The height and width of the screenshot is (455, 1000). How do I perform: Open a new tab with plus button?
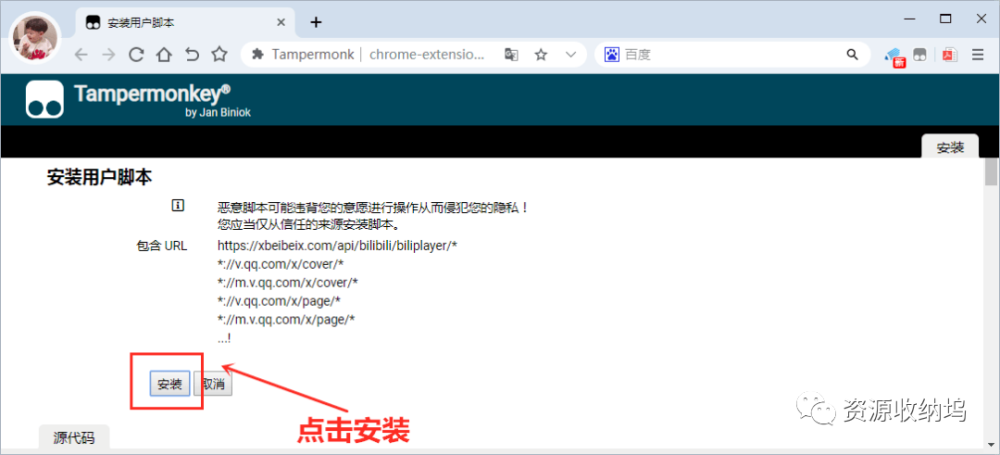click(316, 22)
